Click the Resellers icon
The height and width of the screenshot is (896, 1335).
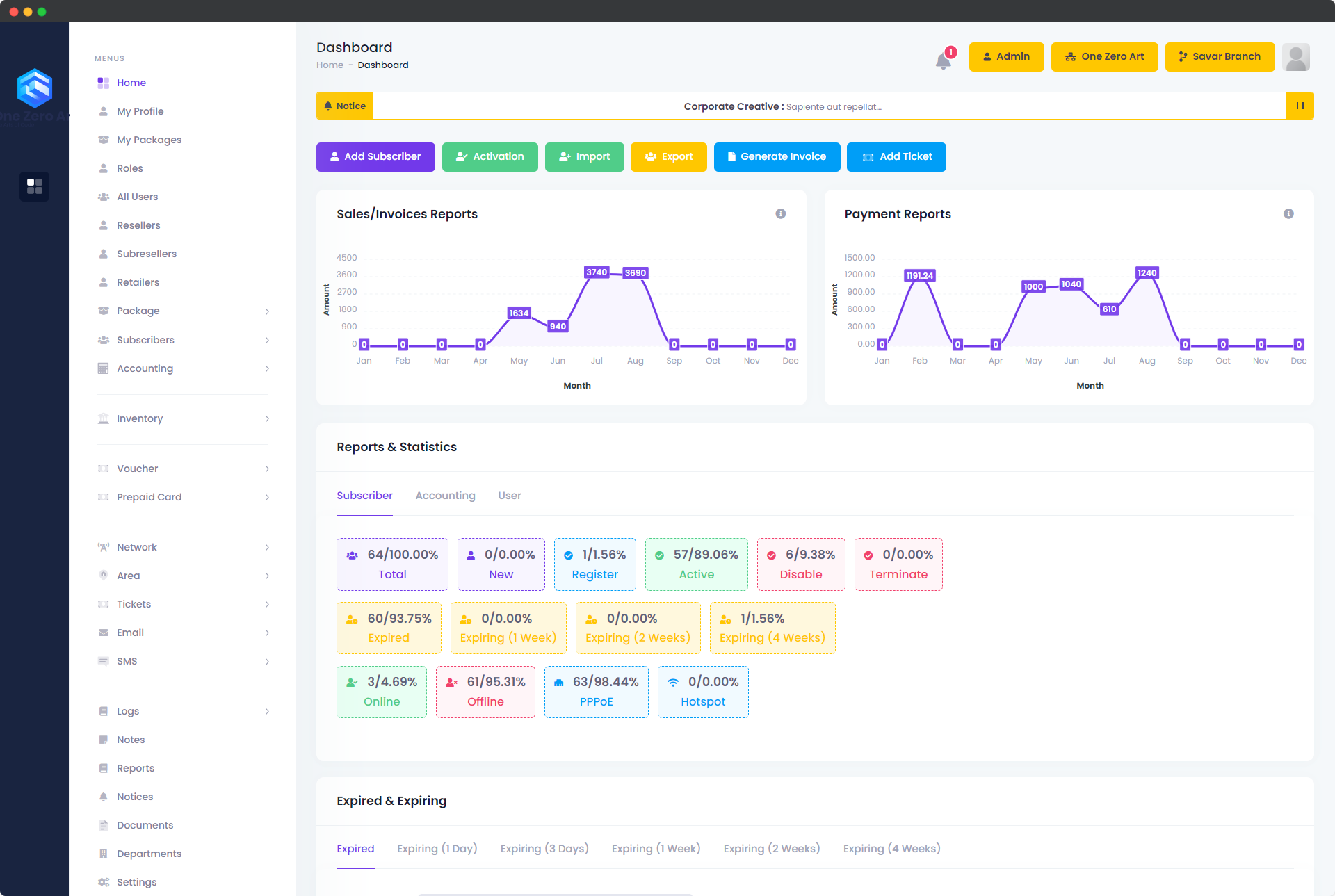104,225
